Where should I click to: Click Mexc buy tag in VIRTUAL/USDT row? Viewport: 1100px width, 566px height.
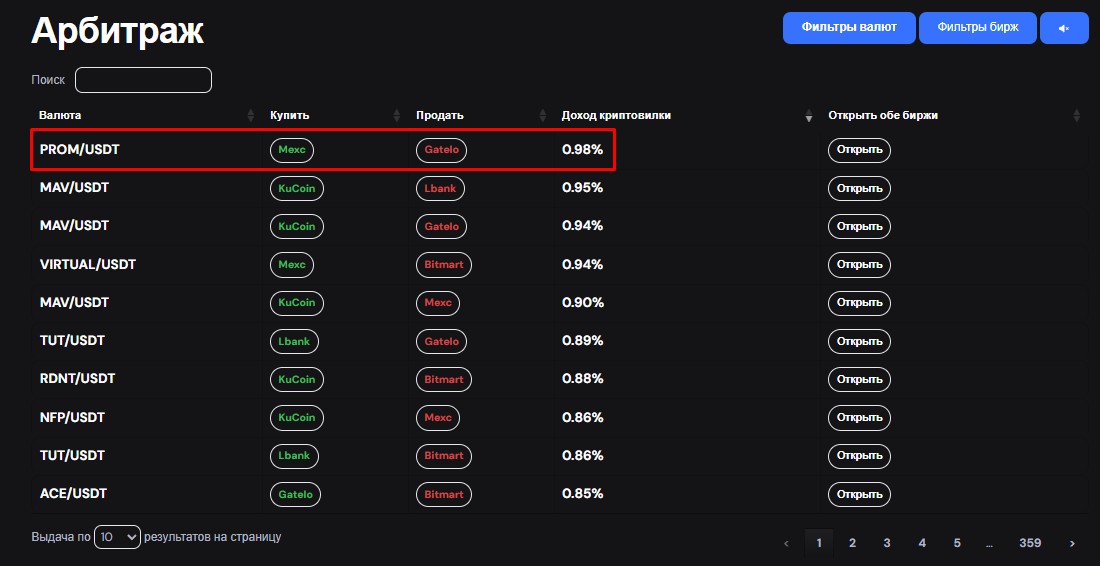click(292, 264)
